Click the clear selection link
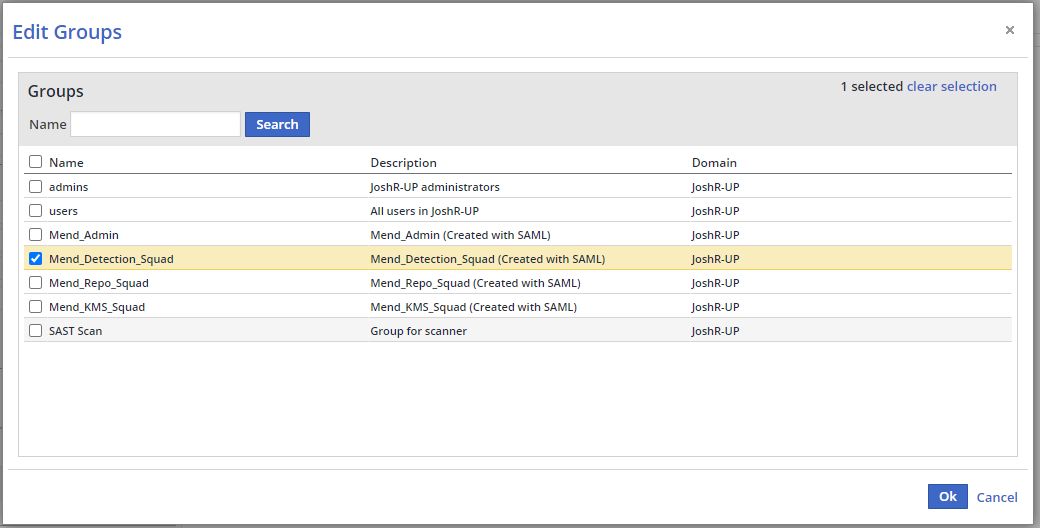 pos(951,87)
